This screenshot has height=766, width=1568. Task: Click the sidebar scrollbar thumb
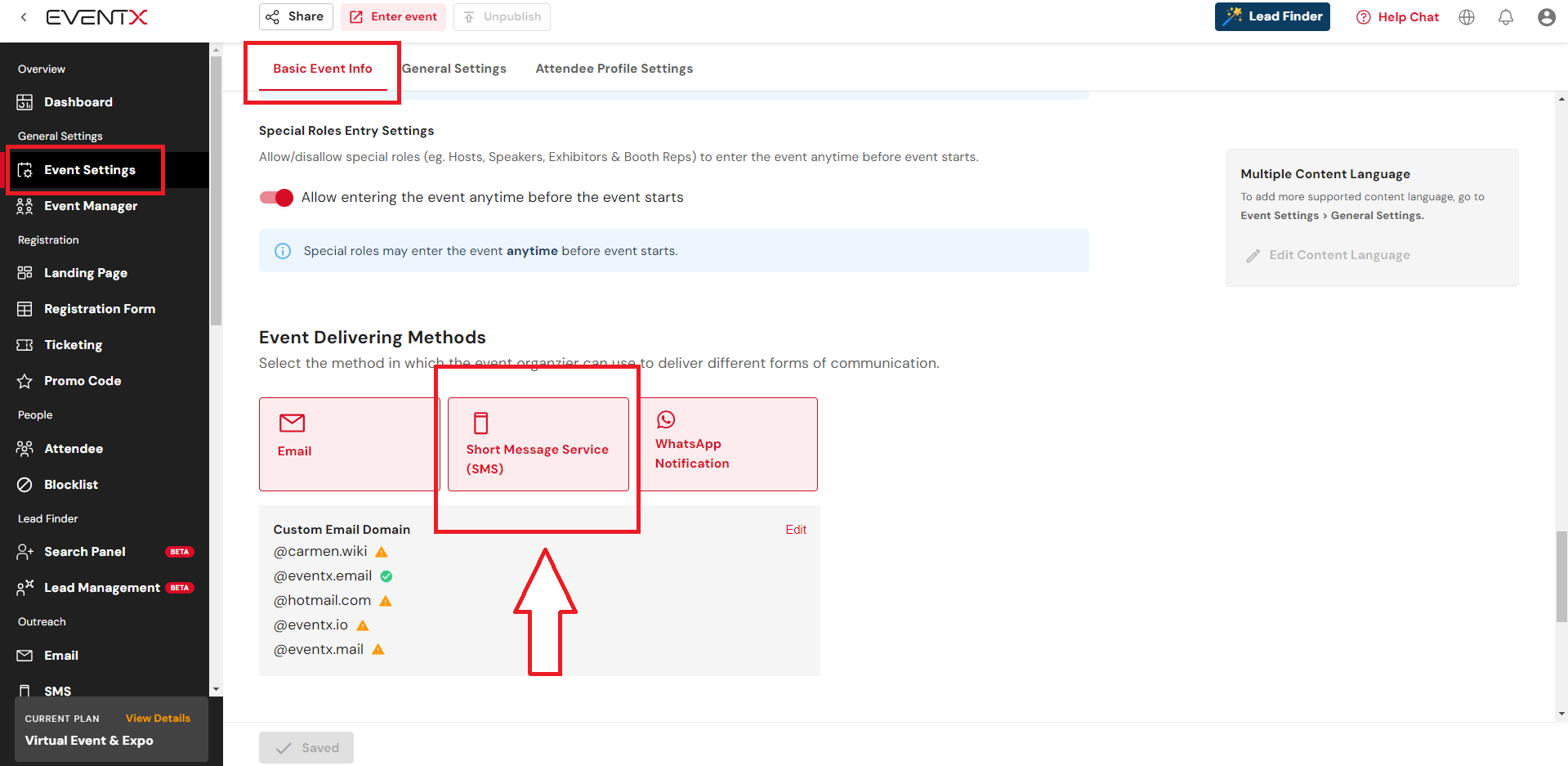(x=217, y=190)
